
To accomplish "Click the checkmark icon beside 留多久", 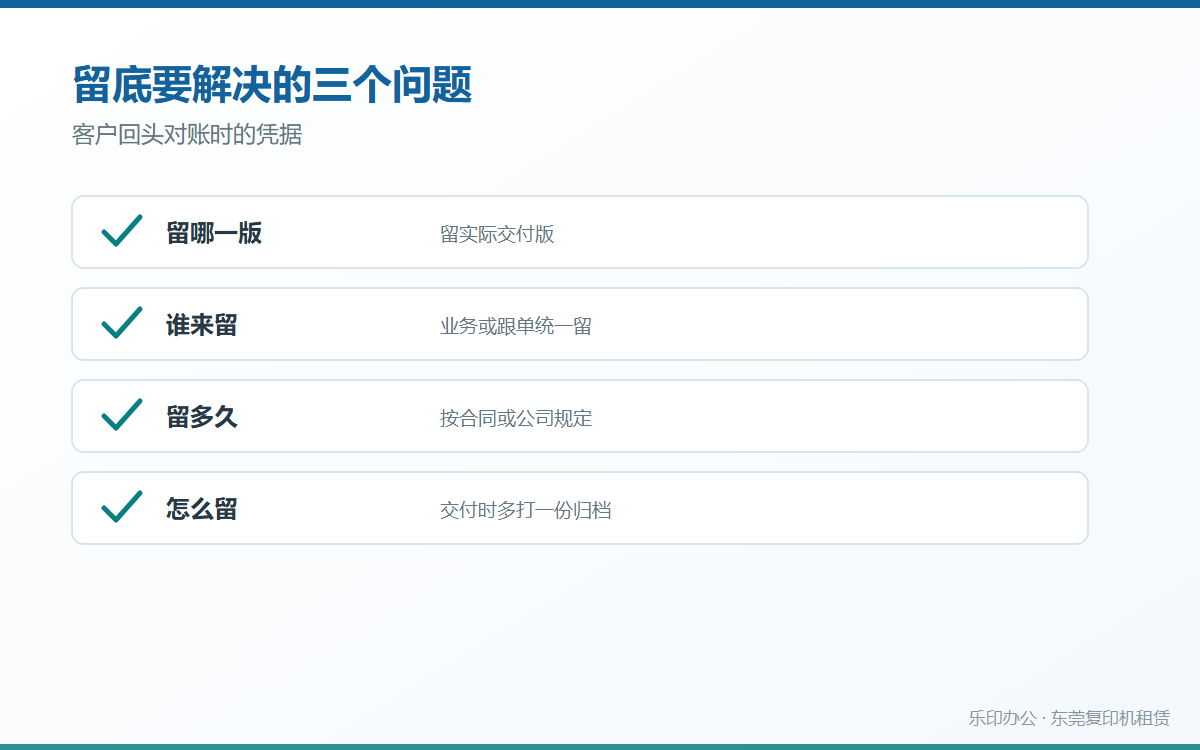I will [122, 415].
